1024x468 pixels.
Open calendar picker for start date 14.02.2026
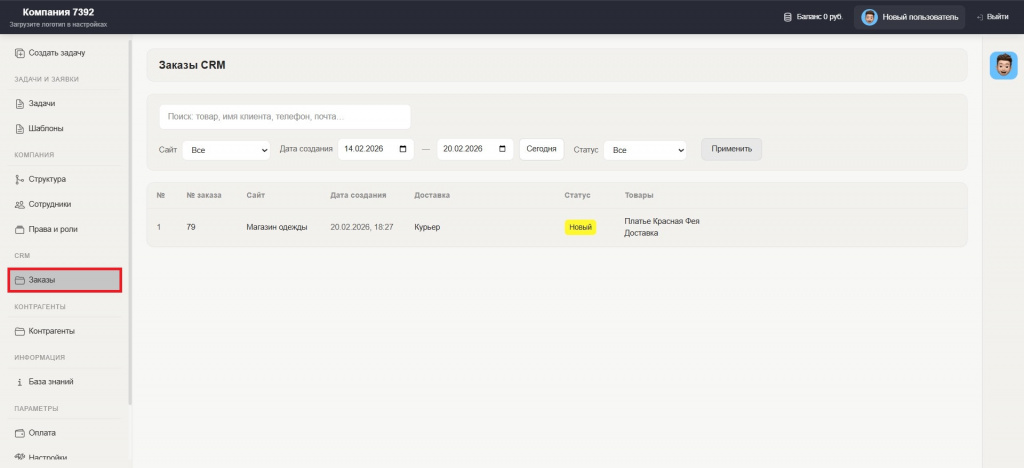403,149
